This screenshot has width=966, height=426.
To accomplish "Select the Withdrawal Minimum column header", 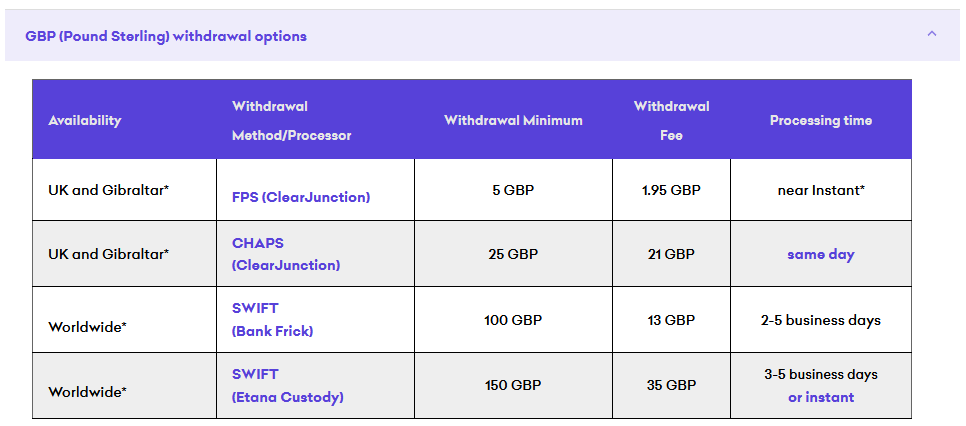I will [x=513, y=120].
